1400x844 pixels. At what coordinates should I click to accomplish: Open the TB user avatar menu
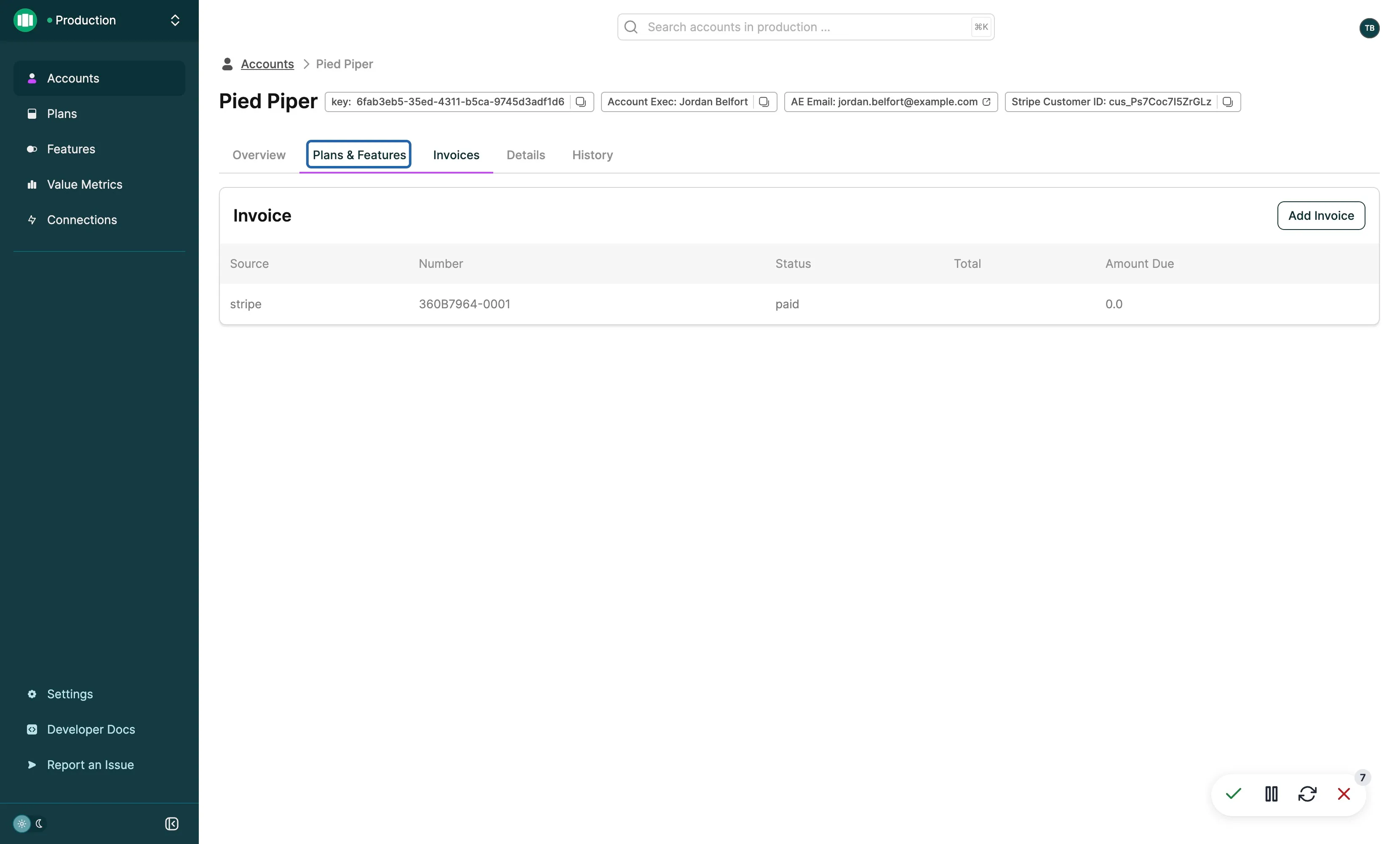click(x=1369, y=28)
